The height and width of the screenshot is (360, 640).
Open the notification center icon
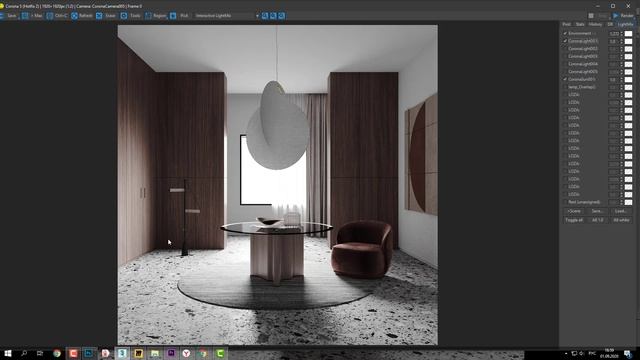(627, 353)
